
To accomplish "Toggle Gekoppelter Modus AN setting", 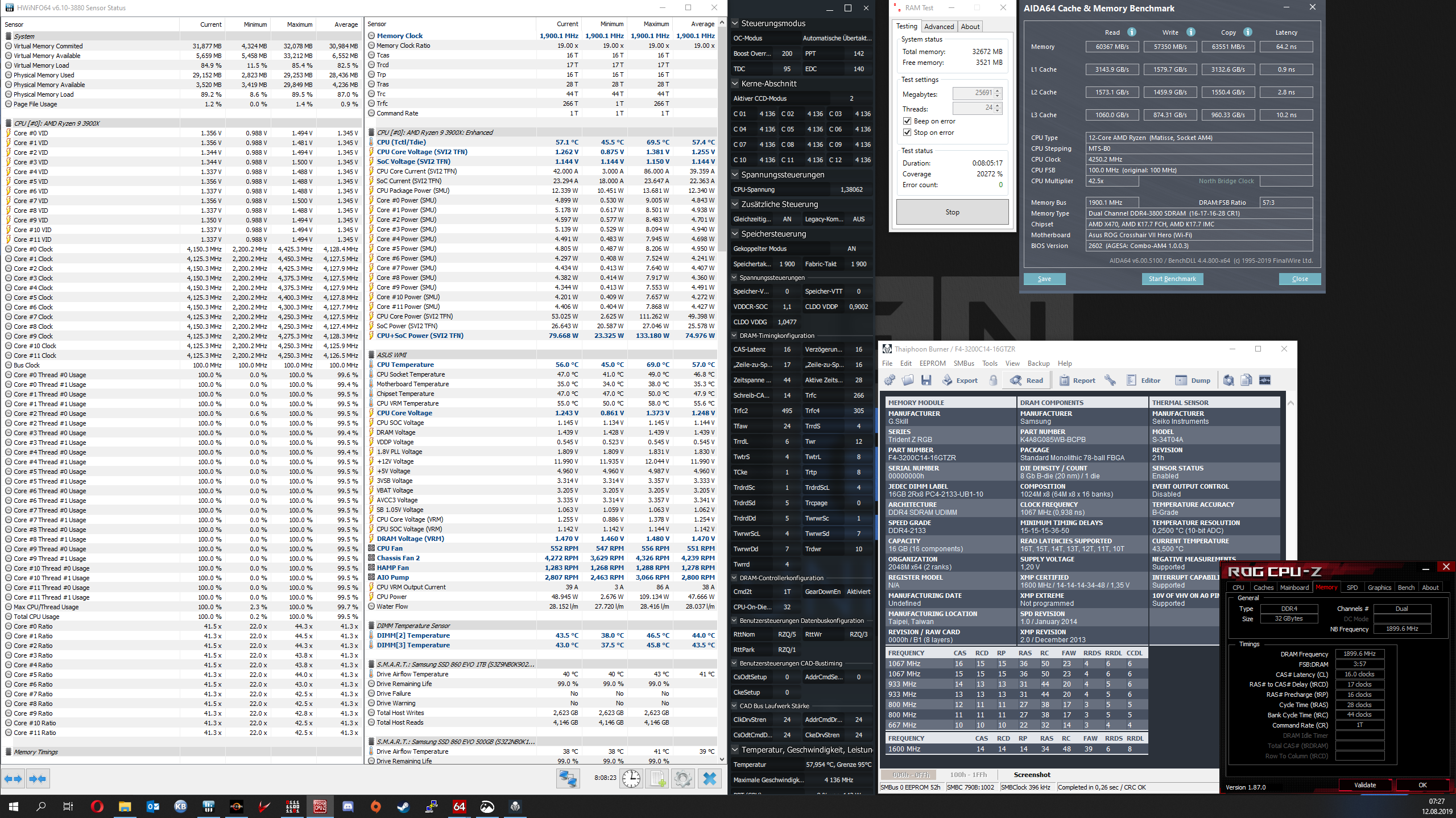I will click(851, 249).
